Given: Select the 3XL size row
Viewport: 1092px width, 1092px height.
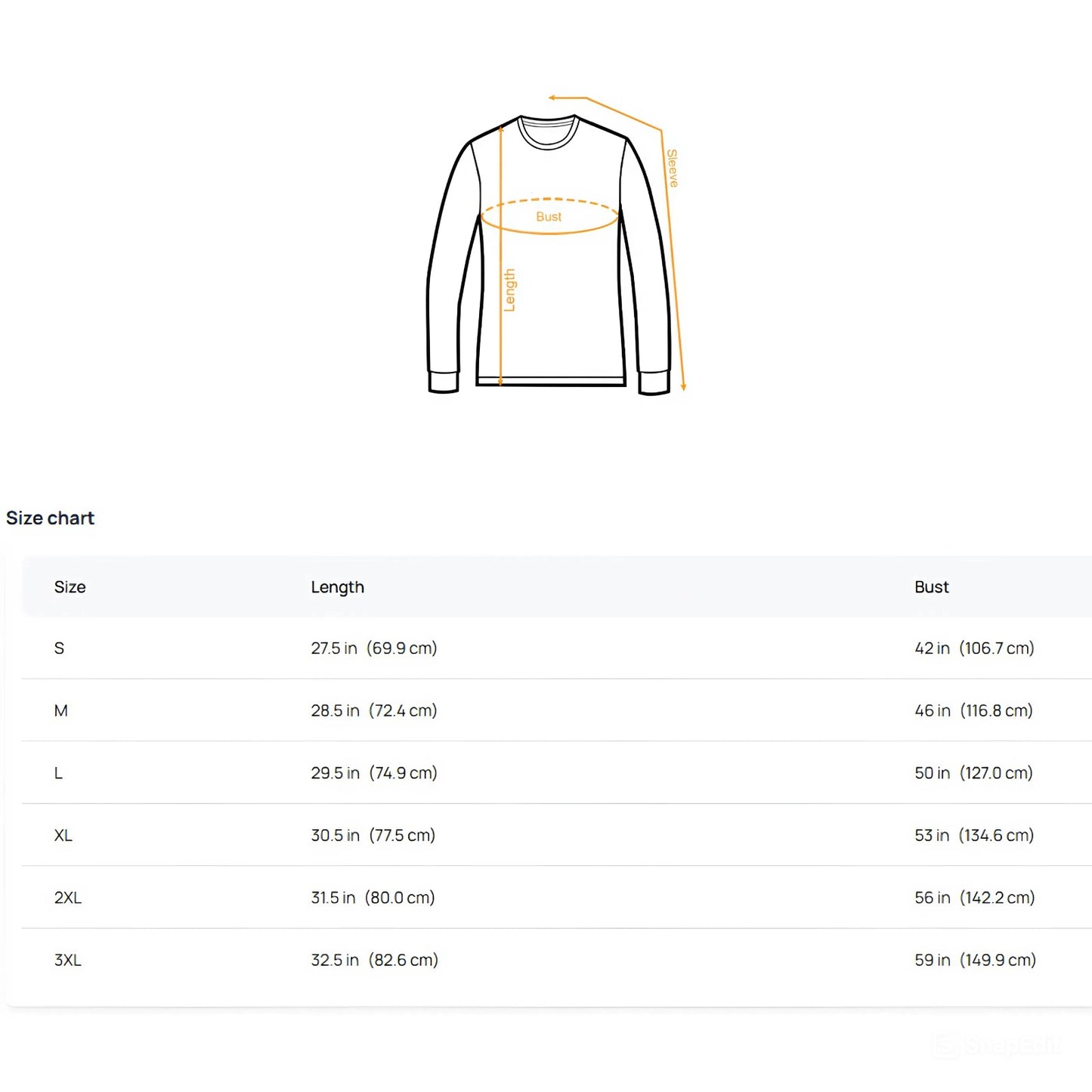Looking at the screenshot, I should tap(557, 961).
